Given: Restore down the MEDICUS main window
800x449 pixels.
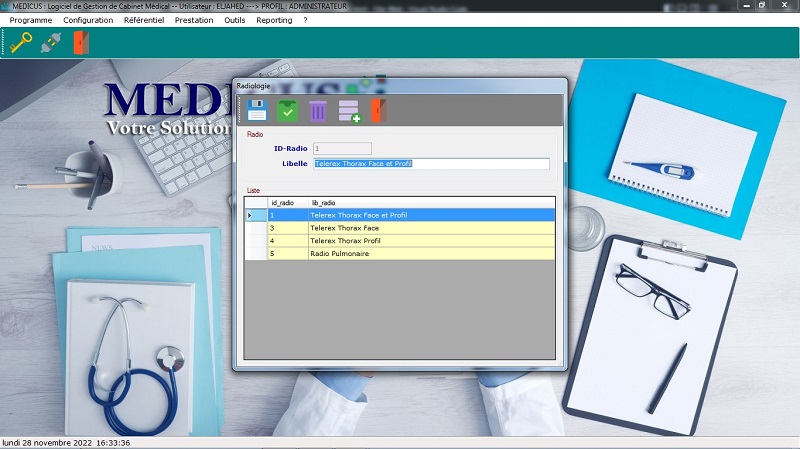Looking at the screenshot, I should (762, 5).
